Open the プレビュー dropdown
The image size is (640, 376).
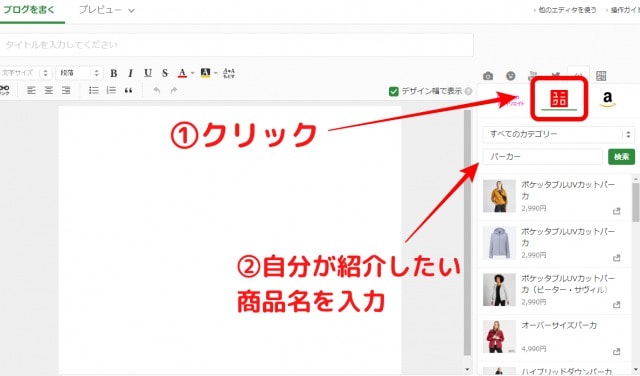[107, 10]
